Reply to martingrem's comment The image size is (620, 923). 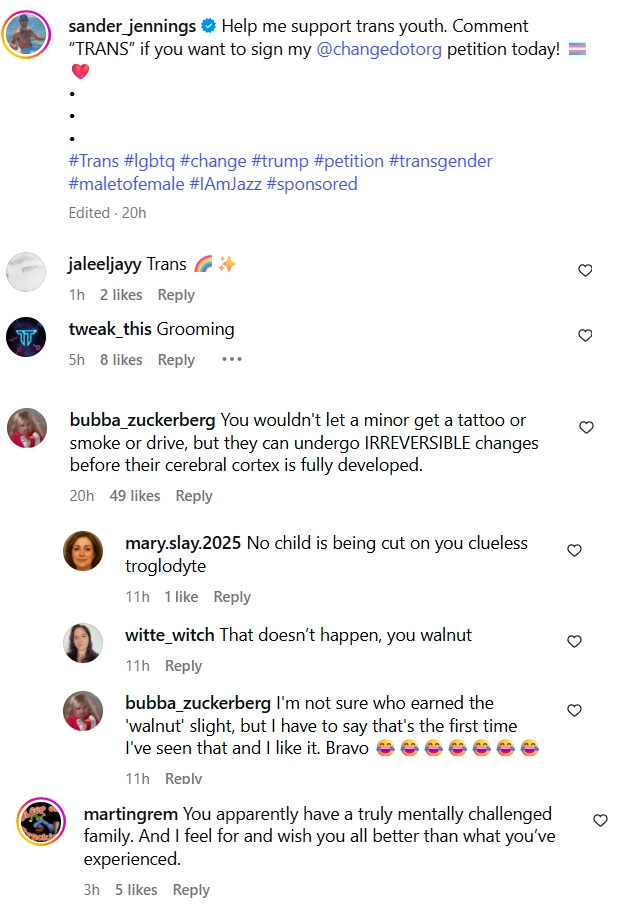tap(191, 890)
